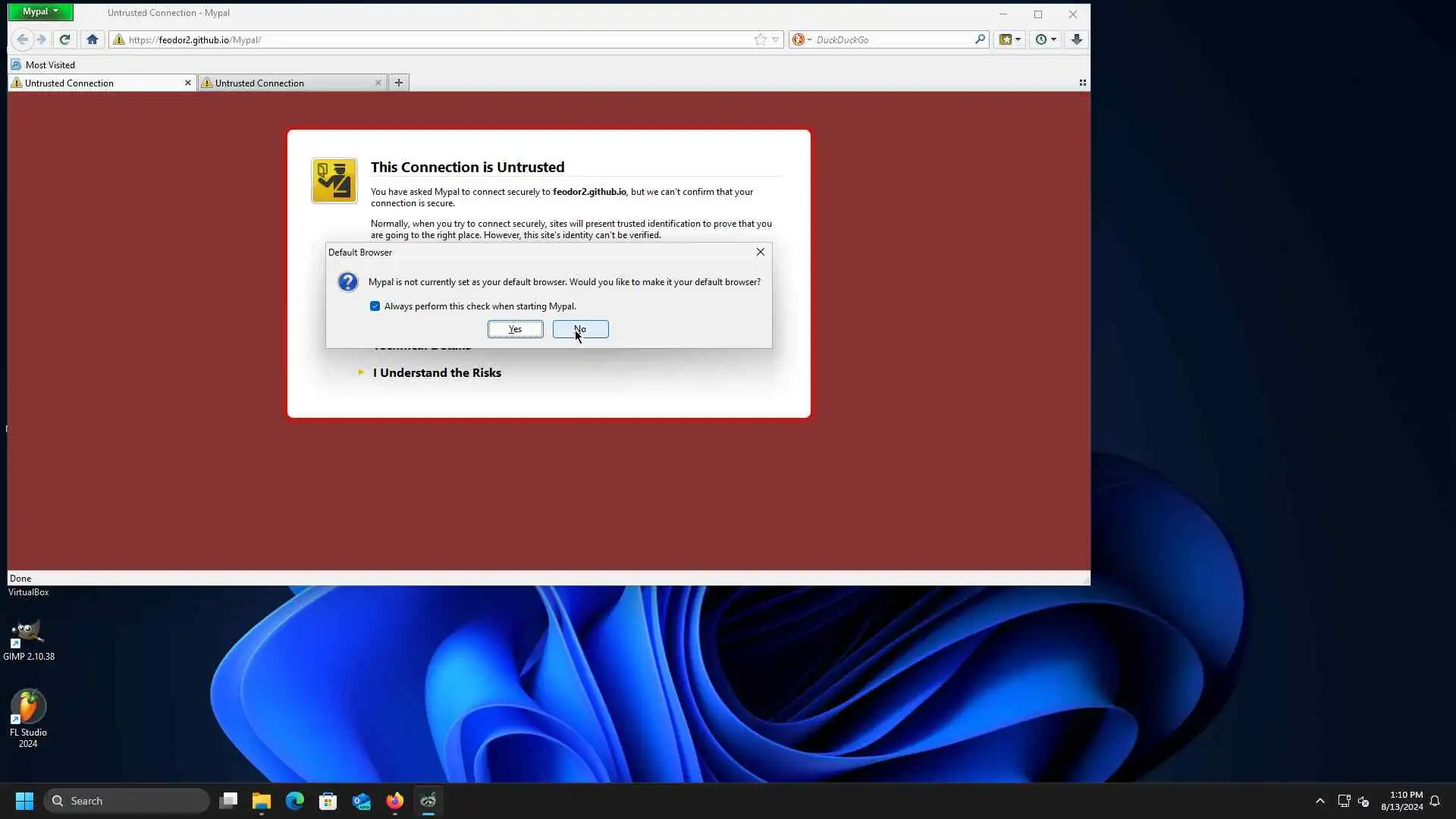Open the Mypal application menu dropdown
This screenshot has height=819, width=1456.
point(40,11)
